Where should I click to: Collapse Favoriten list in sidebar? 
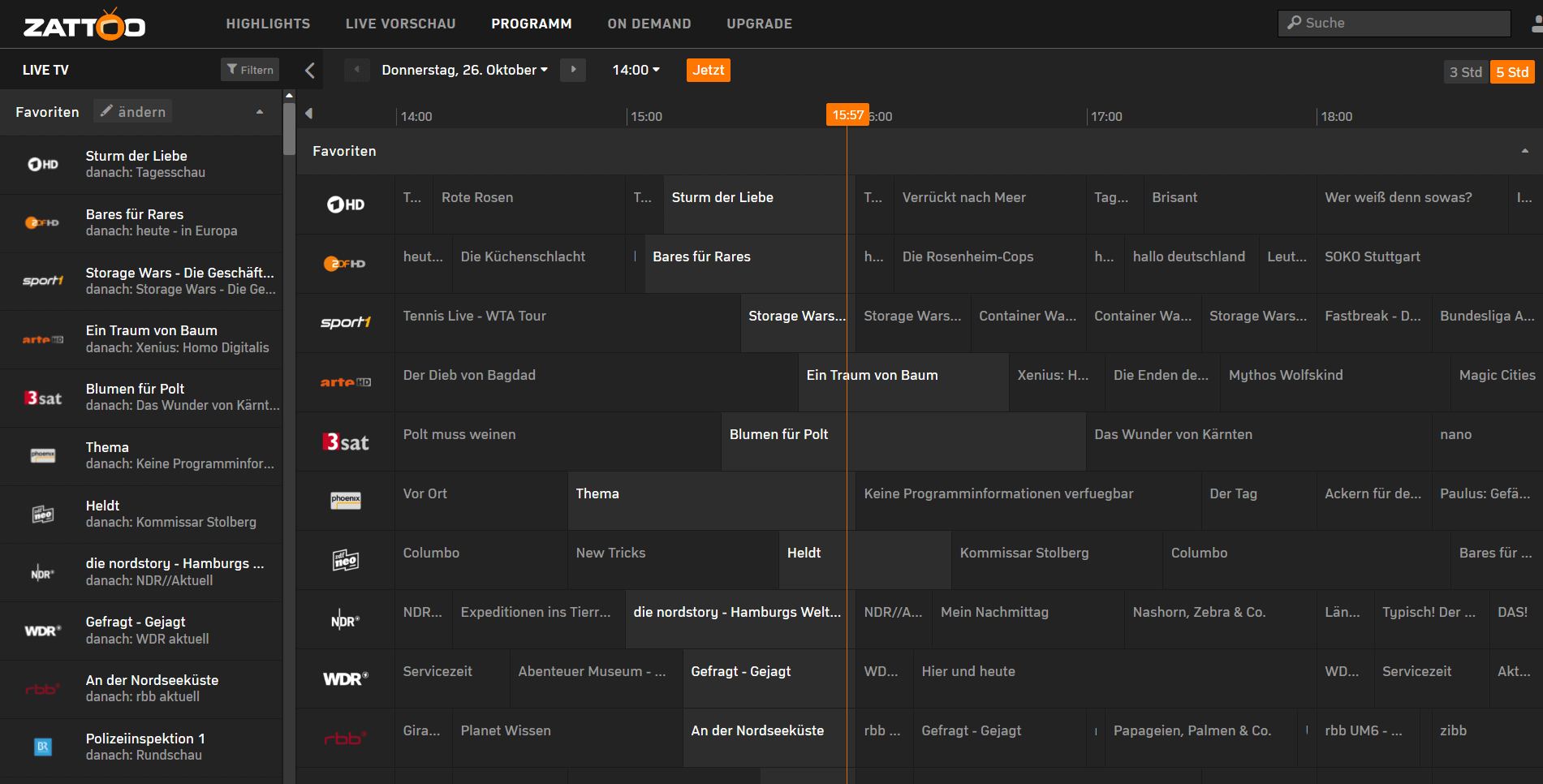(260, 112)
